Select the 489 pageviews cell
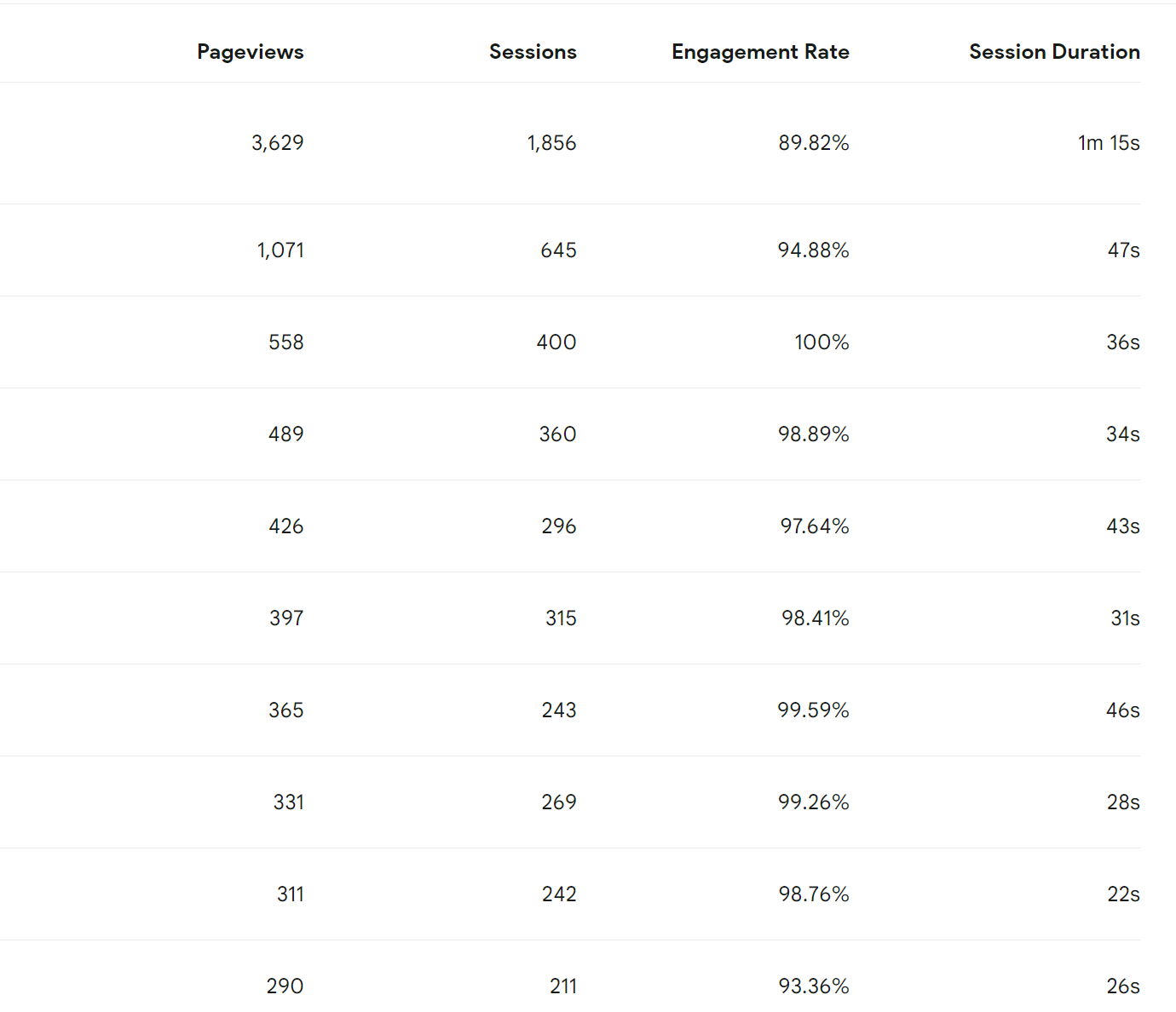This screenshot has width=1176, height=1012. (x=285, y=434)
